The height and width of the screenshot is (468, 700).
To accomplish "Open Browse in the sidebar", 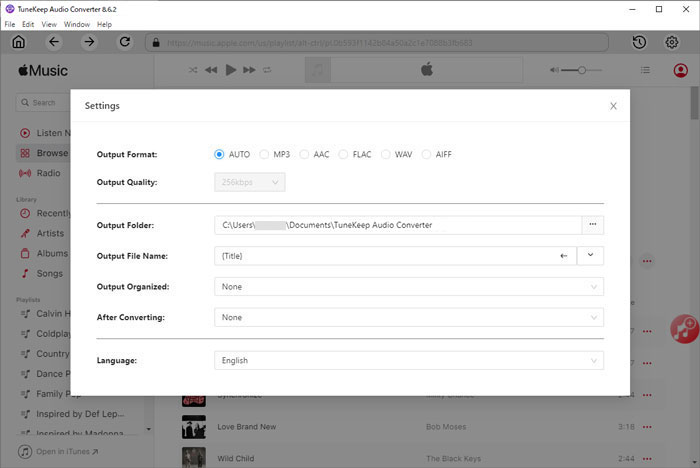I will point(44,153).
